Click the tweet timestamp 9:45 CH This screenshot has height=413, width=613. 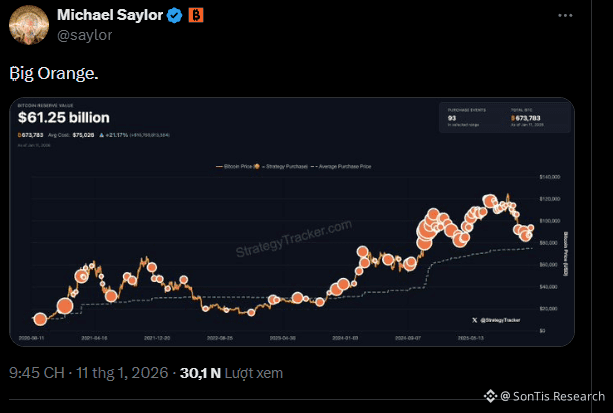coord(35,374)
